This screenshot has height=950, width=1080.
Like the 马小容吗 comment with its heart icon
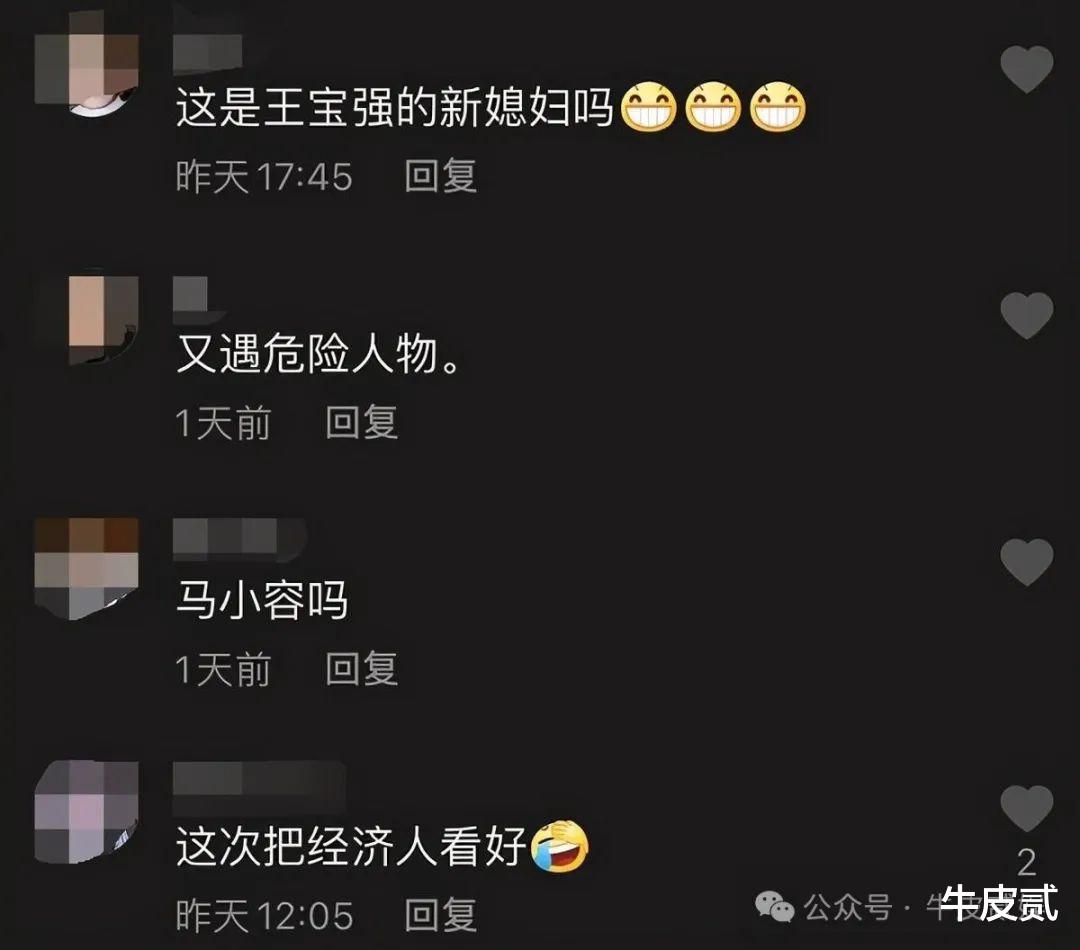point(1026,562)
